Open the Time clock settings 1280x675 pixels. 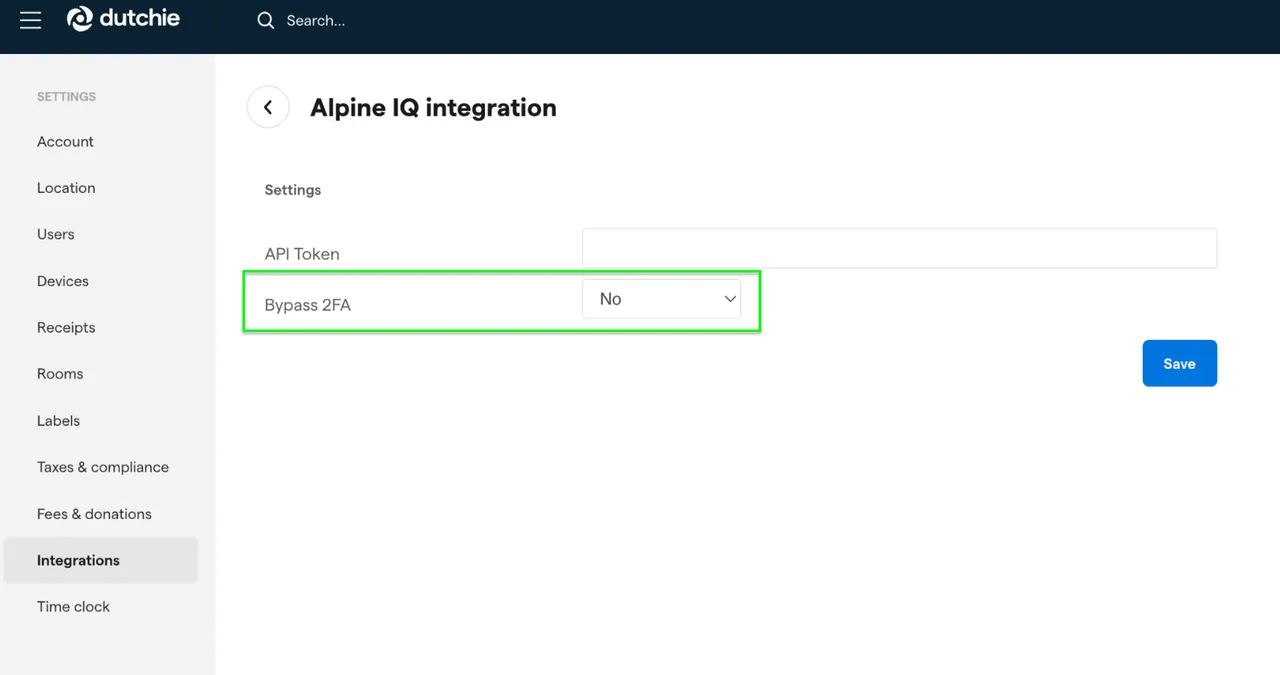coord(73,606)
